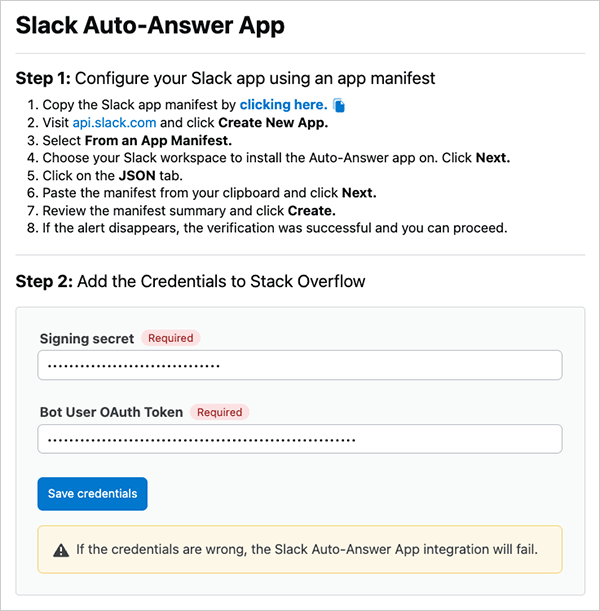
Task: Focus the Bot User OAuth Token field
Action: click(300, 439)
